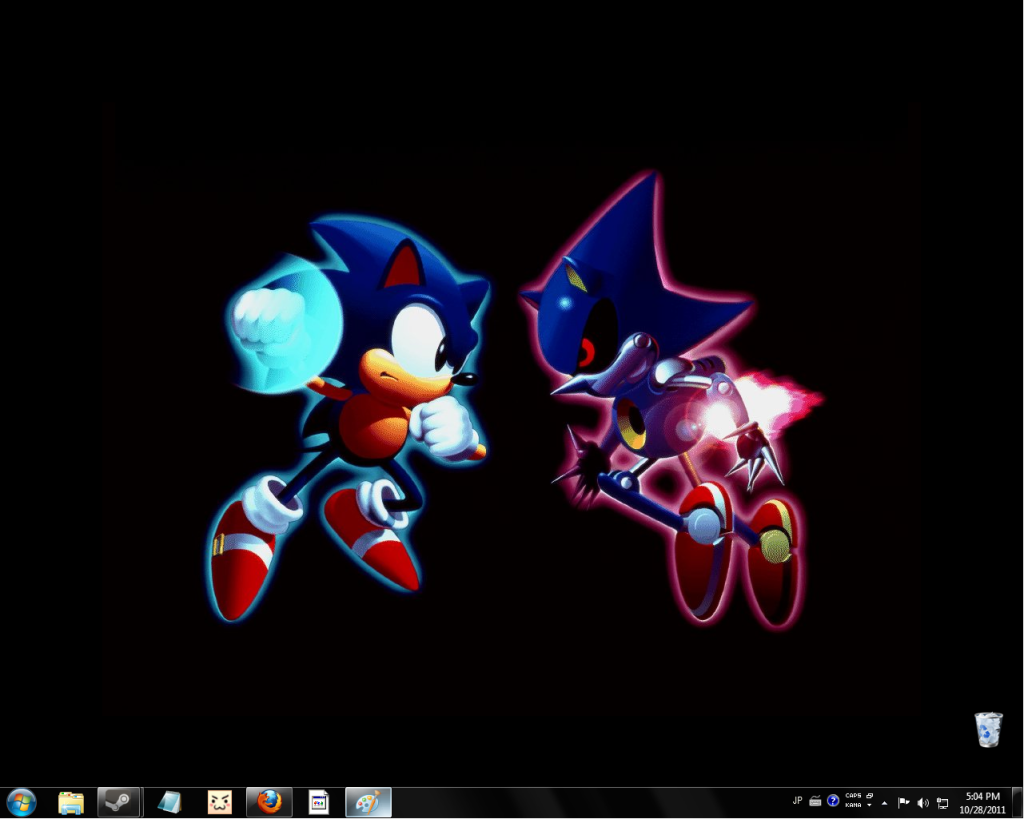Viewport: 1024px width, 819px height.
Task: Restore the language bar
Action: coord(870,796)
